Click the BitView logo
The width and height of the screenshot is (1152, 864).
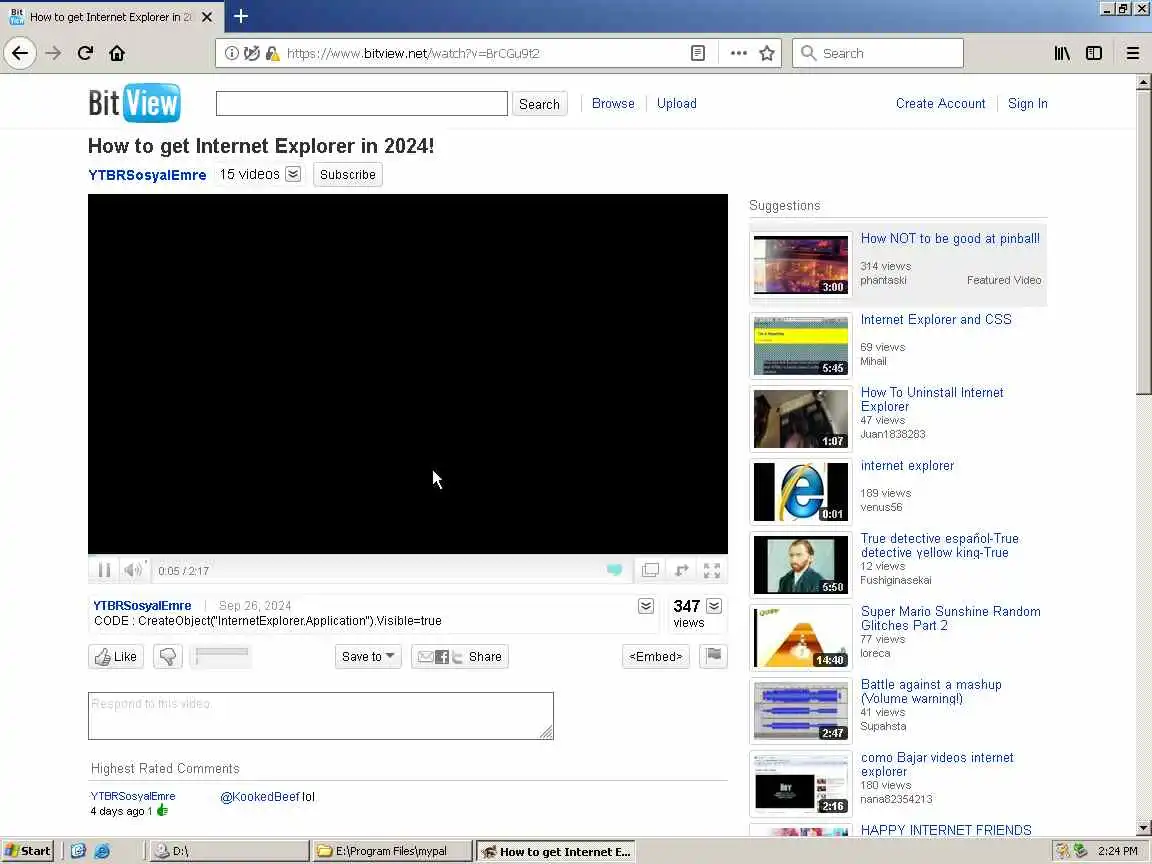pyautogui.click(x=134, y=103)
